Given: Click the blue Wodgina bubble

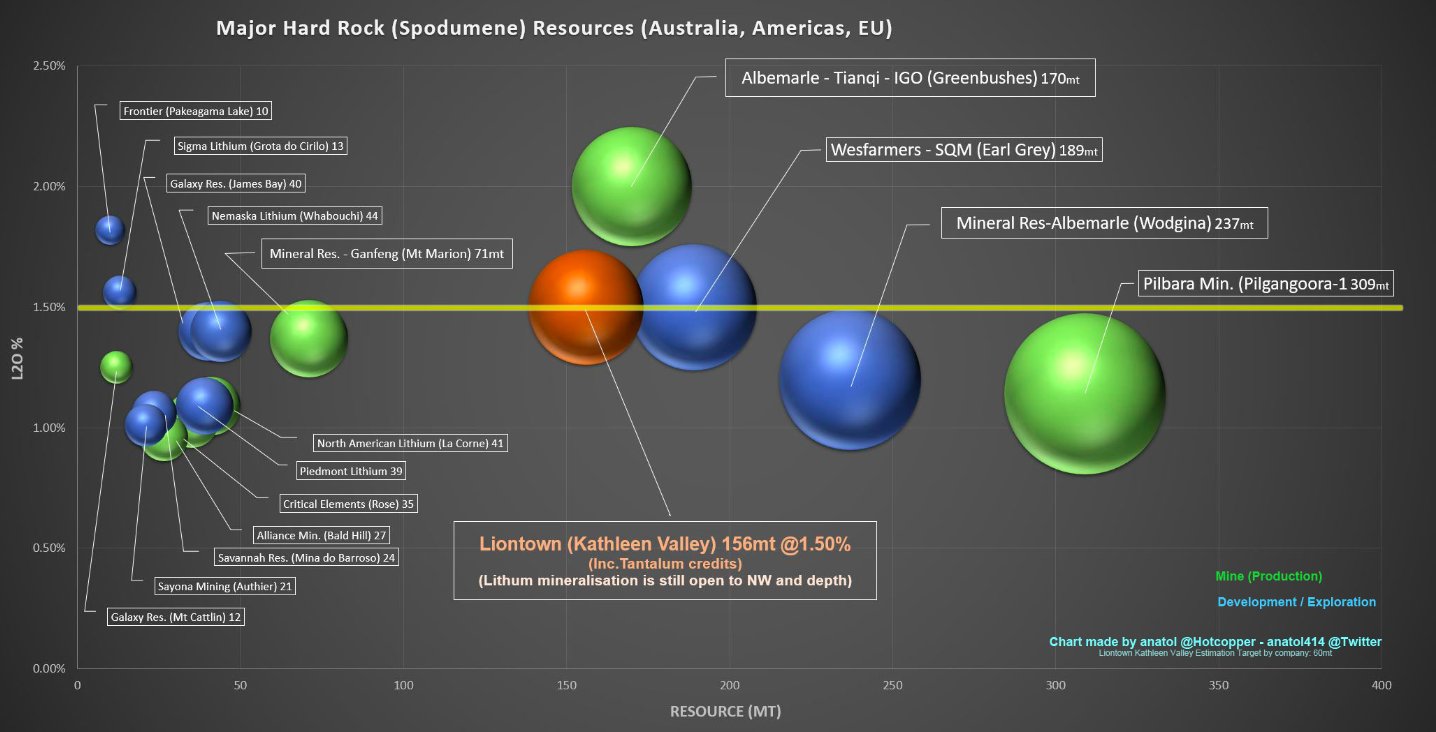Looking at the screenshot, I should pyautogui.click(x=850, y=379).
